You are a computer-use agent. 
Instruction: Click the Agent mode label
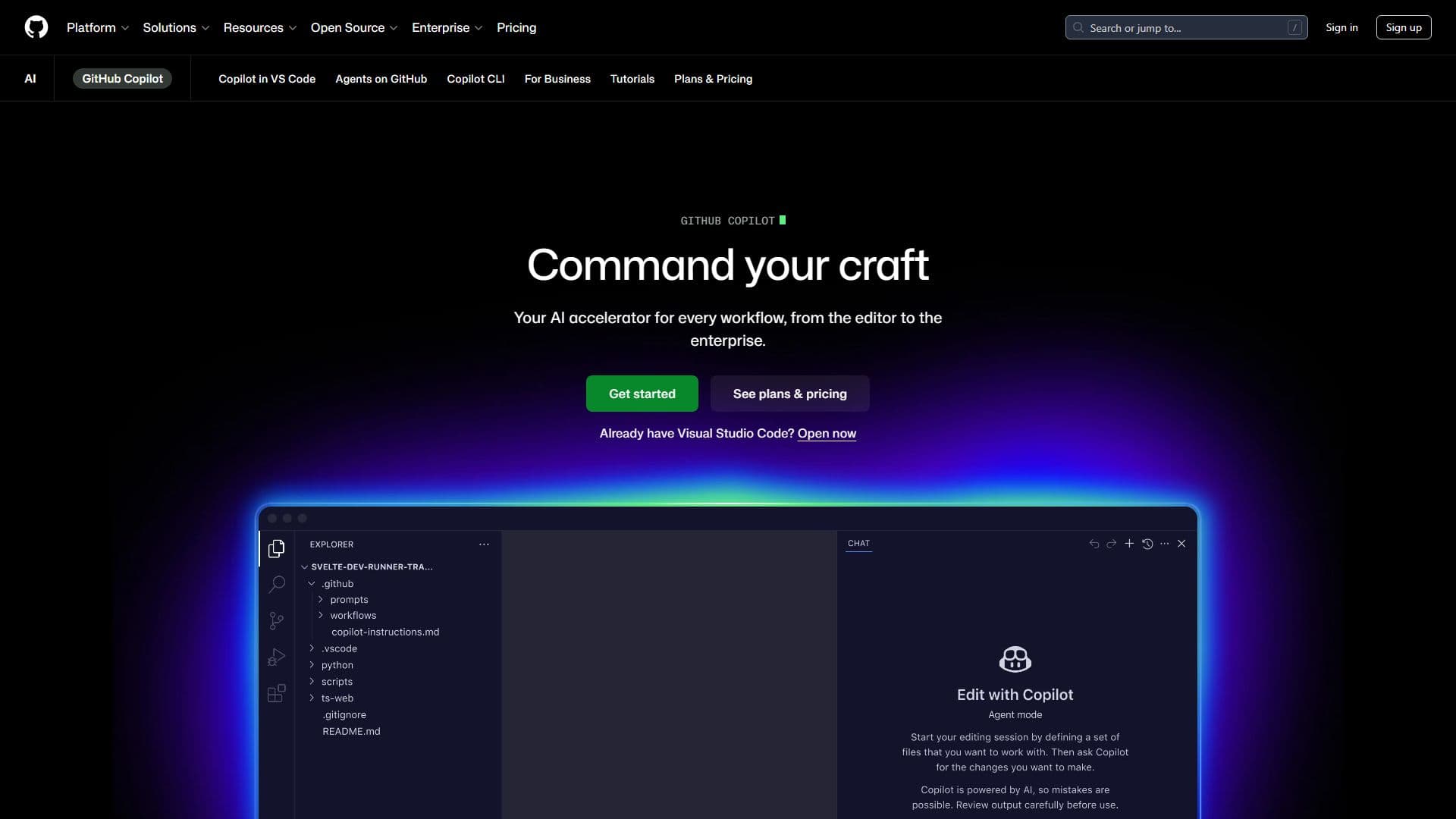point(1015,714)
